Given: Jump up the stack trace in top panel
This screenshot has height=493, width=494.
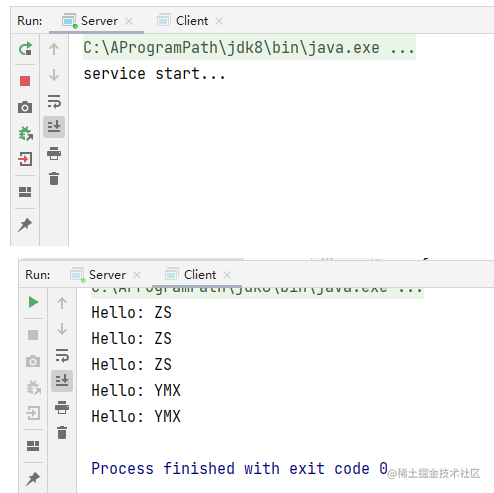Looking at the screenshot, I should pos(54,49).
